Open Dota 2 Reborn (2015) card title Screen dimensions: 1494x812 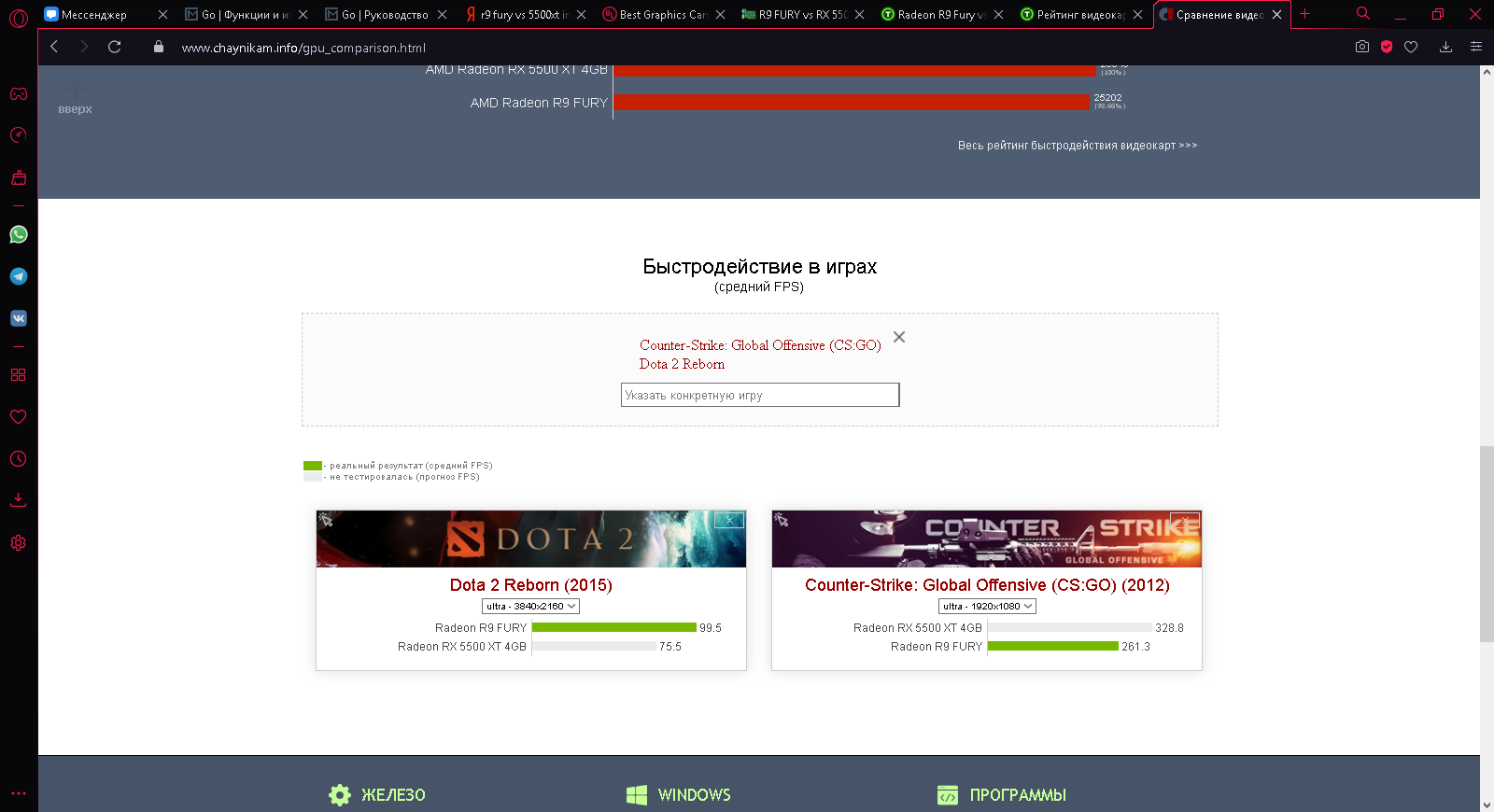click(531, 585)
